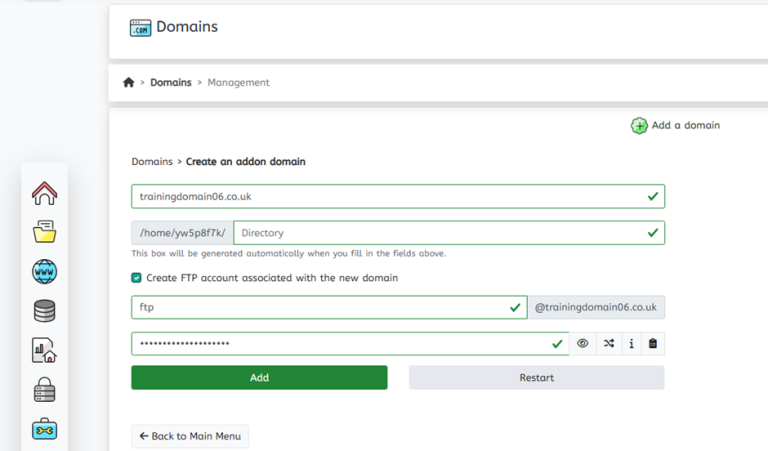Generate random password with shuffle icon
This screenshot has height=451, width=768.
609,343
